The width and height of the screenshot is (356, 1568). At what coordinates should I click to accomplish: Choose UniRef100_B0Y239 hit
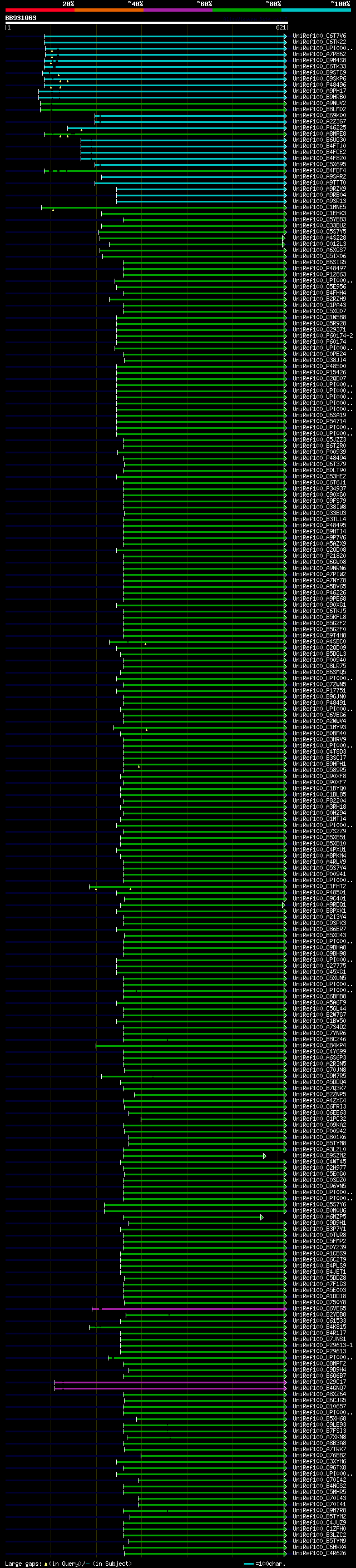coord(319,1248)
